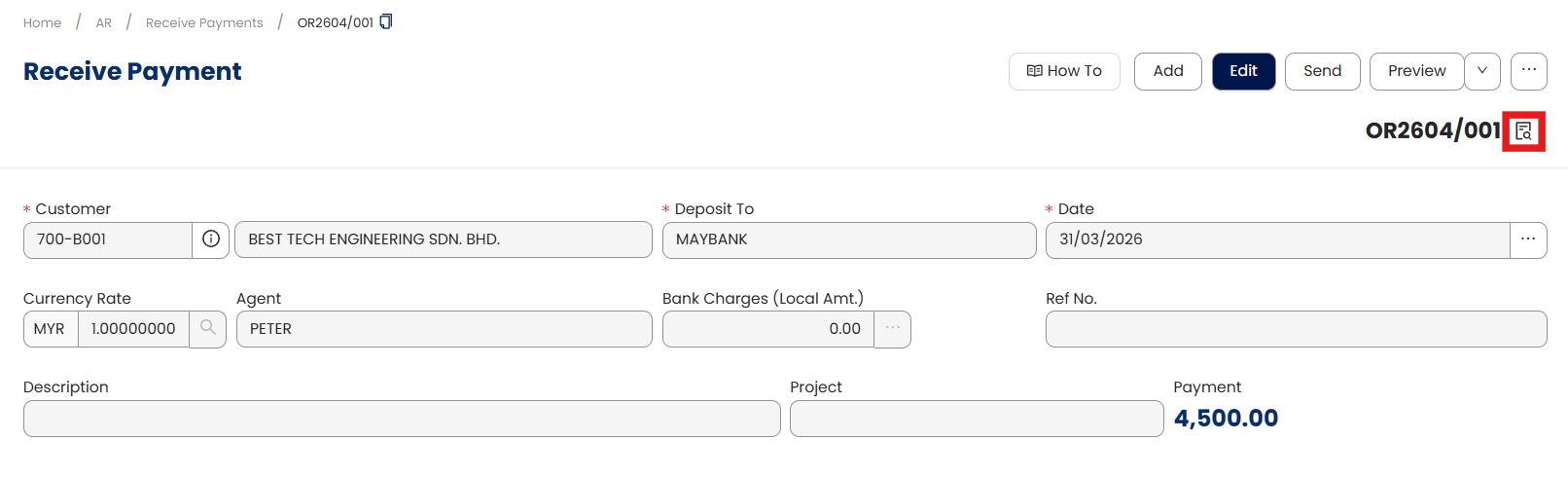
Task: Click the Edit button
Action: point(1243,71)
